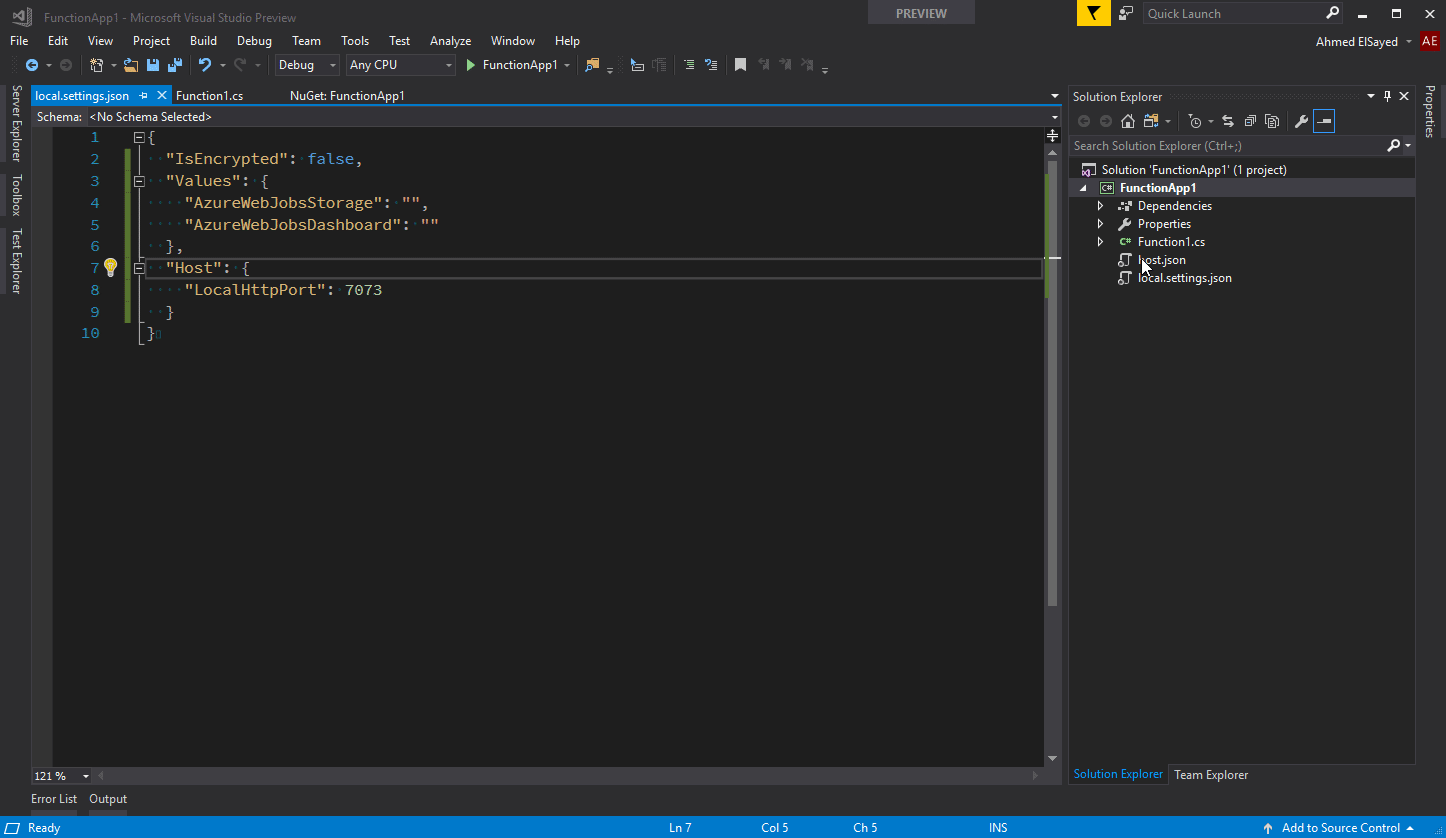
Task: Click the Solution Explorer Home icon
Action: tap(1128, 121)
